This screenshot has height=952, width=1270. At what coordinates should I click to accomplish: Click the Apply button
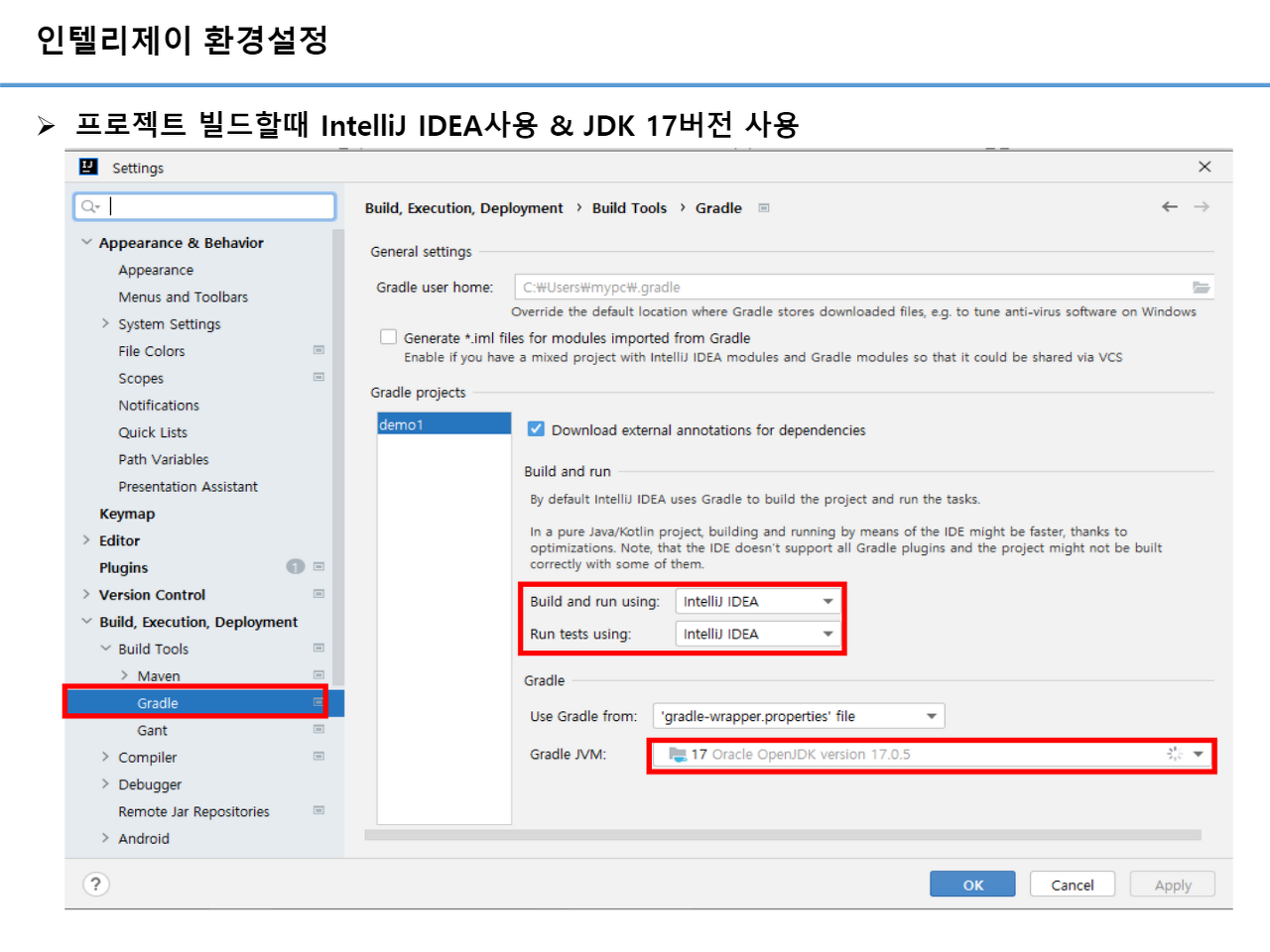[x=1173, y=885]
